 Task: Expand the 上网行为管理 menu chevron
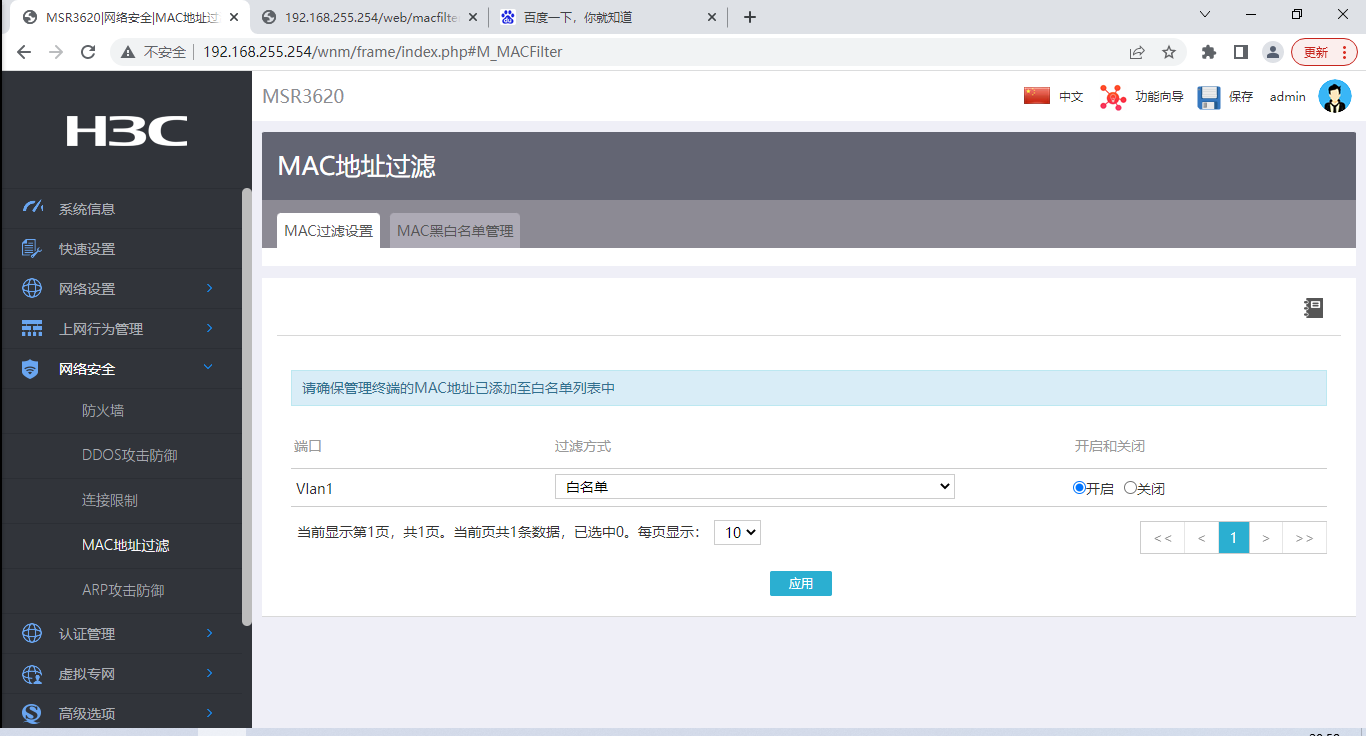tap(210, 328)
